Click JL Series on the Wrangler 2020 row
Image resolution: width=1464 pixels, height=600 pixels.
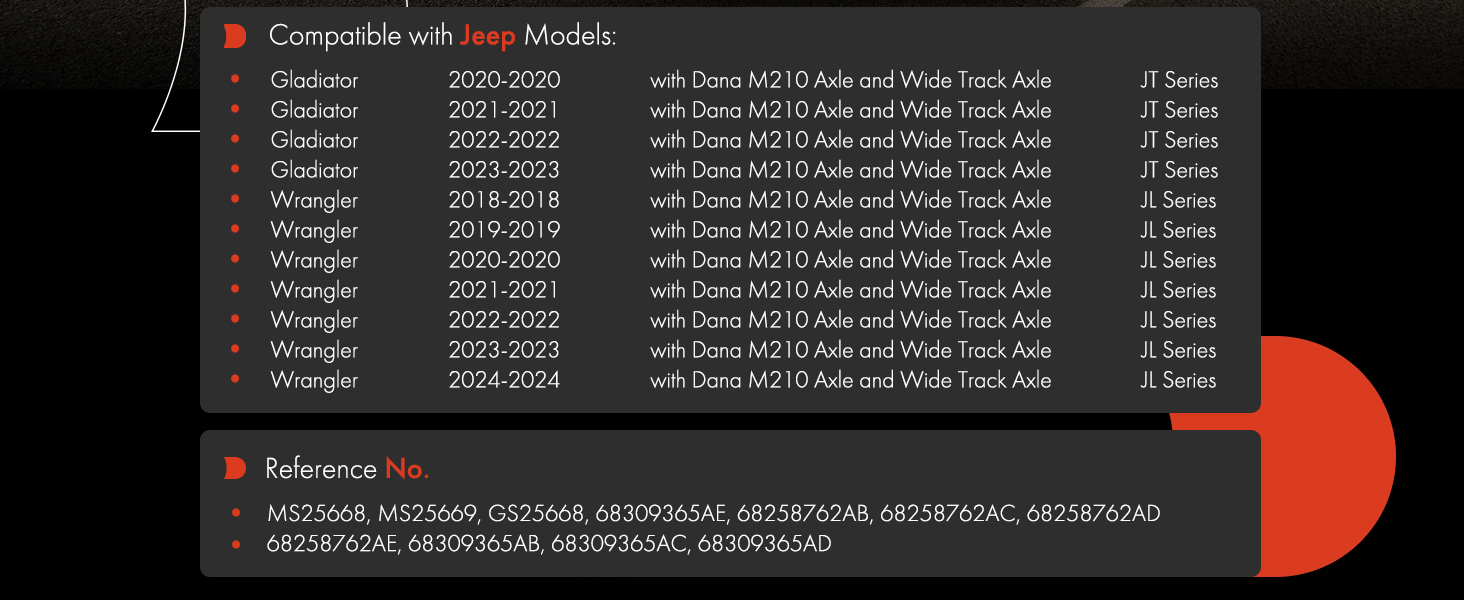(x=1178, y=260)
